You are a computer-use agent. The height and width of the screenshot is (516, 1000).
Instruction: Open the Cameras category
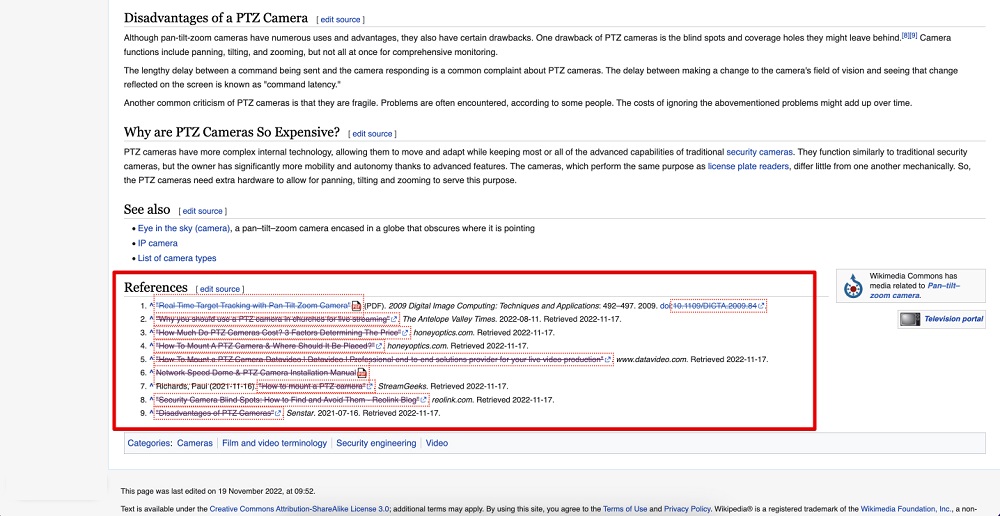[195, 443]
